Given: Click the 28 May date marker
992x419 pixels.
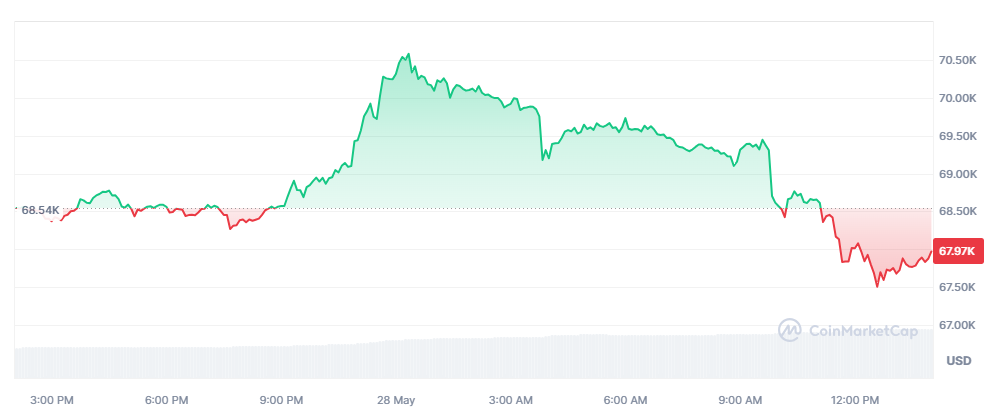Looking at the screenshot, I should pos(396,400).
